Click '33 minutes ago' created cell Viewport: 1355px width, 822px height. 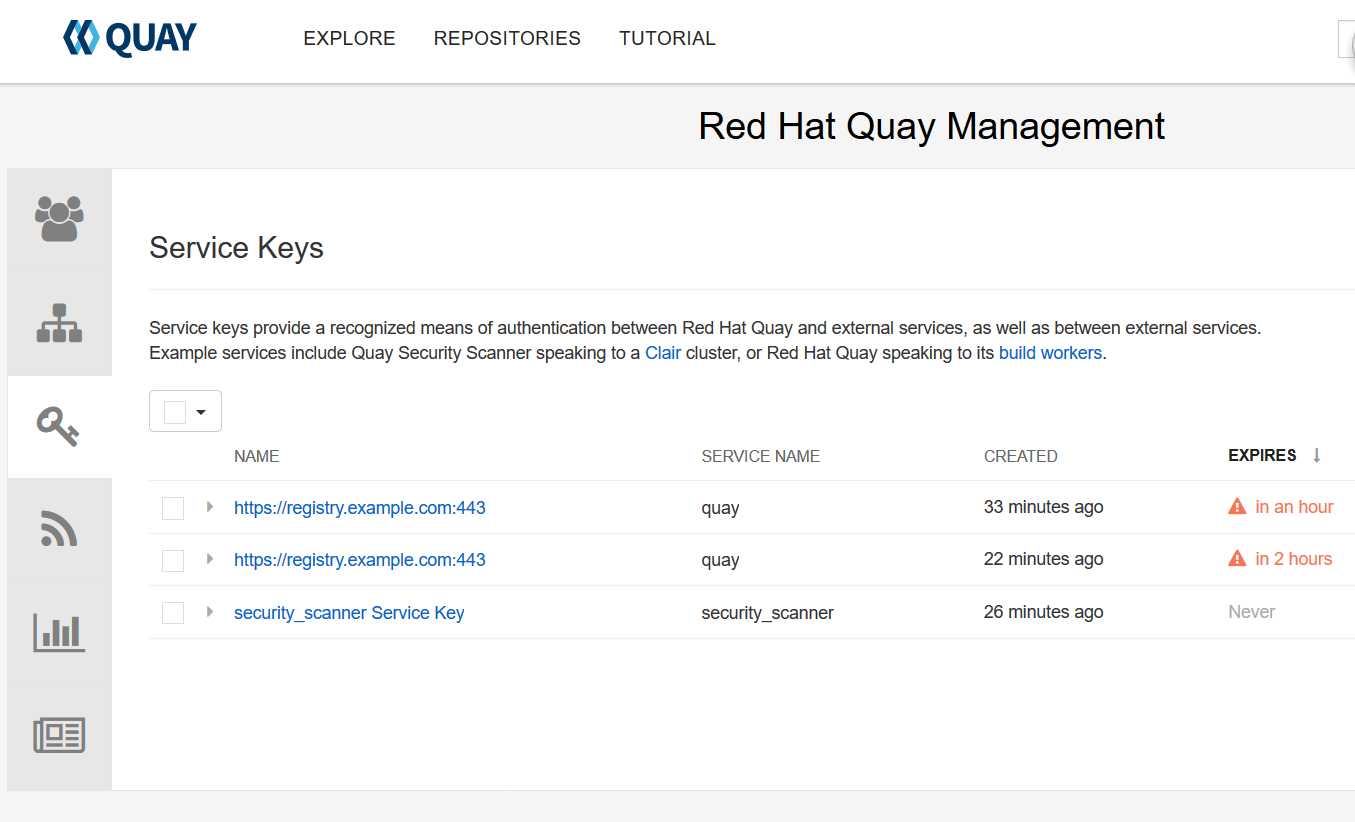(1043, 507)
